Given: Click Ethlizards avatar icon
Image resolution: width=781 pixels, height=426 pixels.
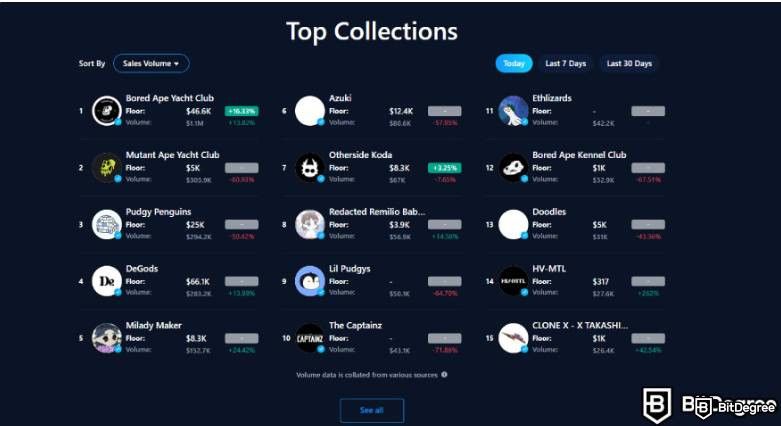Looking at the screenshot, I should point(513,111).
